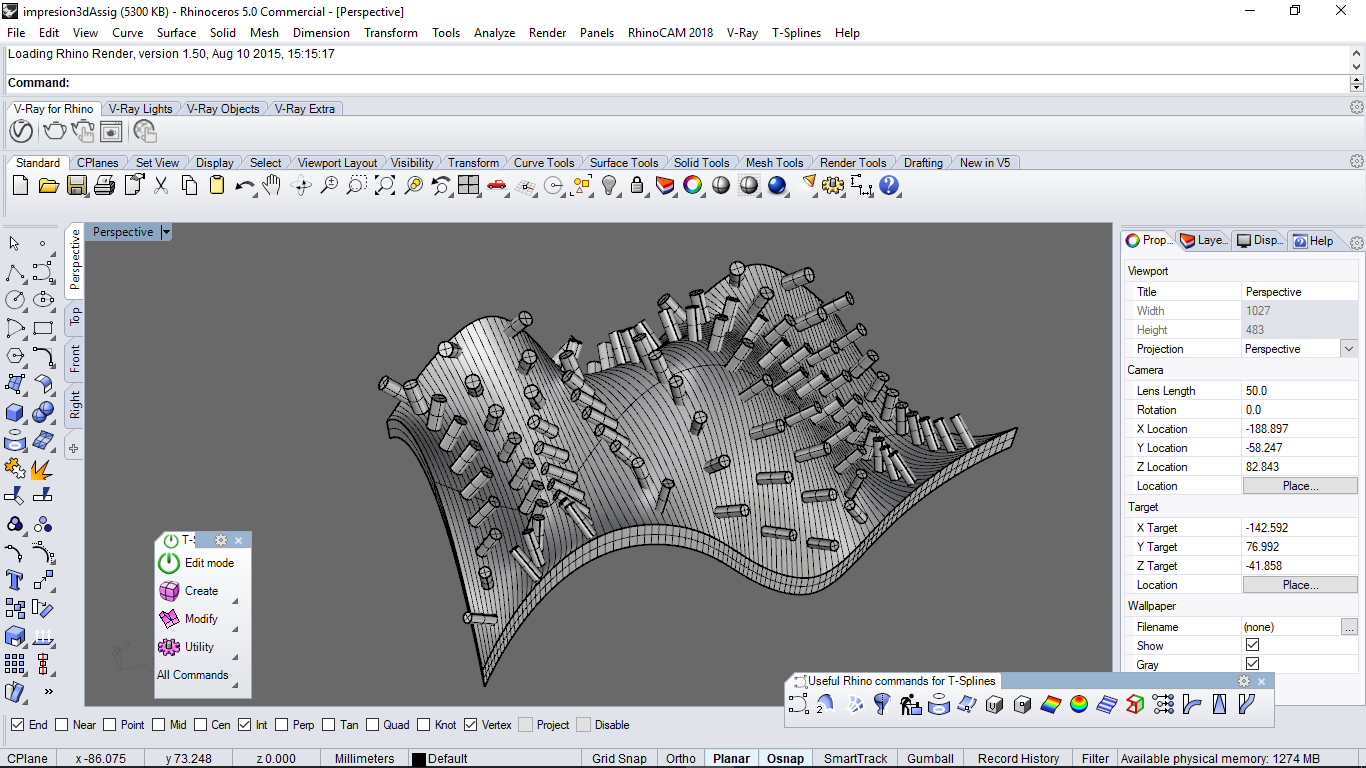The width and height of the screenshot is (1366, 768).
Task: Open the RhinoCAM 2018 menu
Action: pos(670,33)
